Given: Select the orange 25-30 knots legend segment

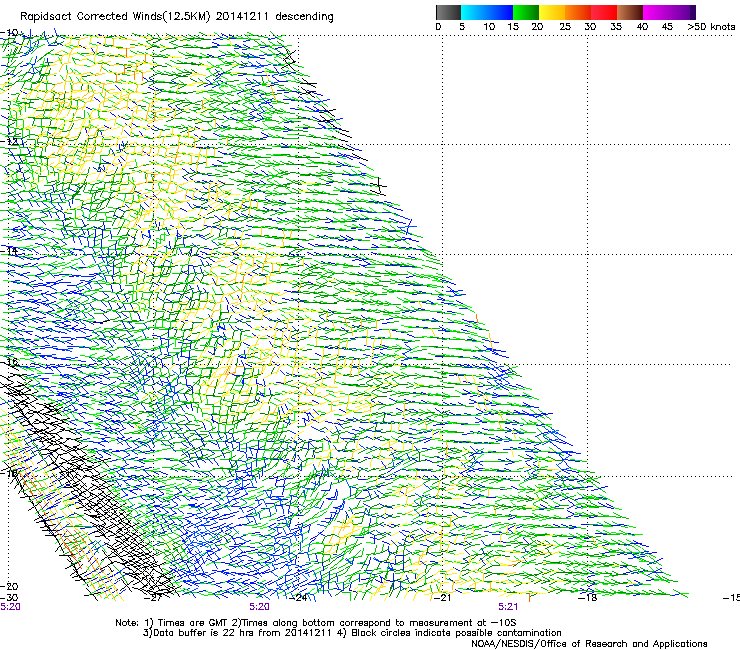Looking at the screenshot, I should (x=578, y=12).
